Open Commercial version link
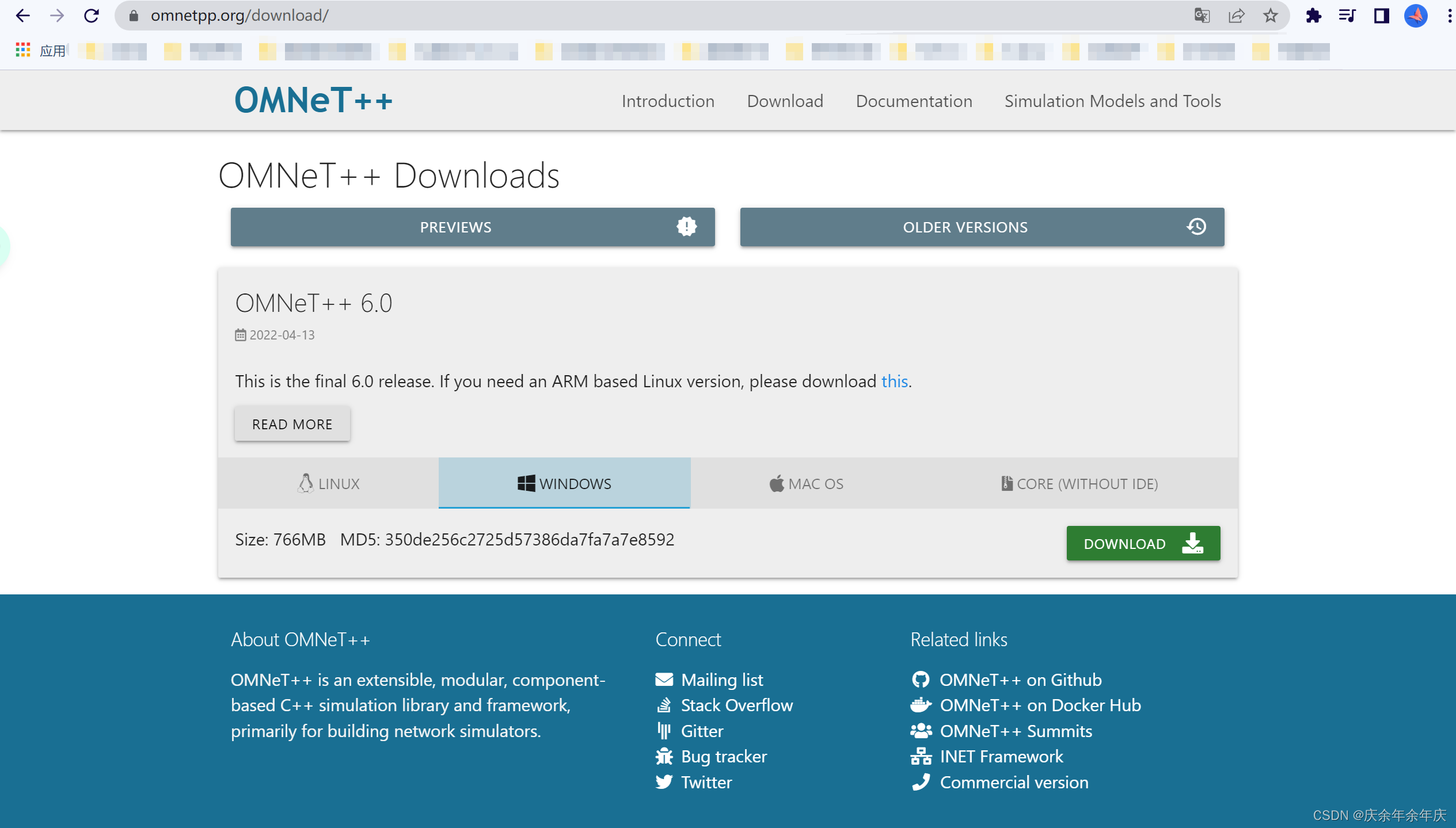Image resolution: width=1456 pixels, height=828 pixels. 1014,782
